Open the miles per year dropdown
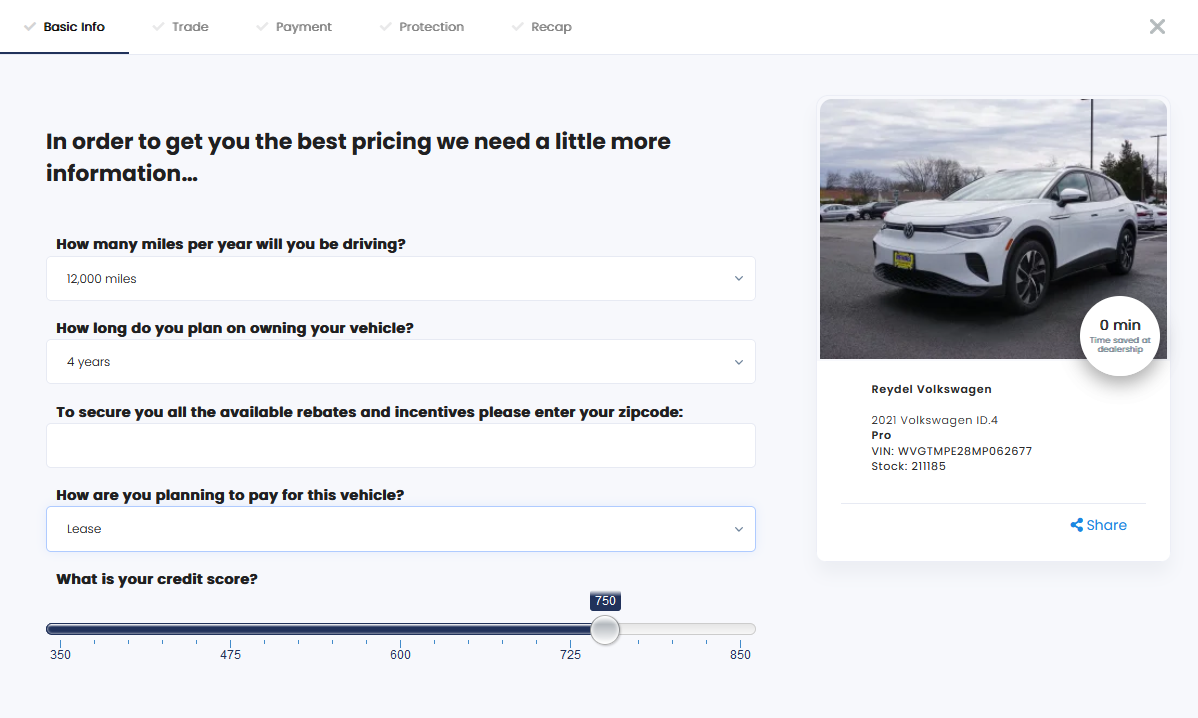1198x718 pixels. [x=400, y=279]
